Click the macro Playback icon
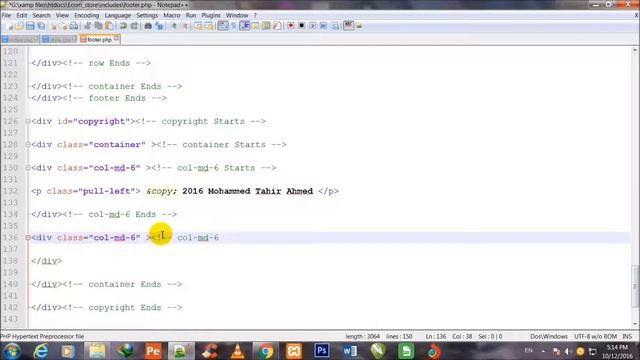This screenshot has width=640, height=360. (312, 26)
